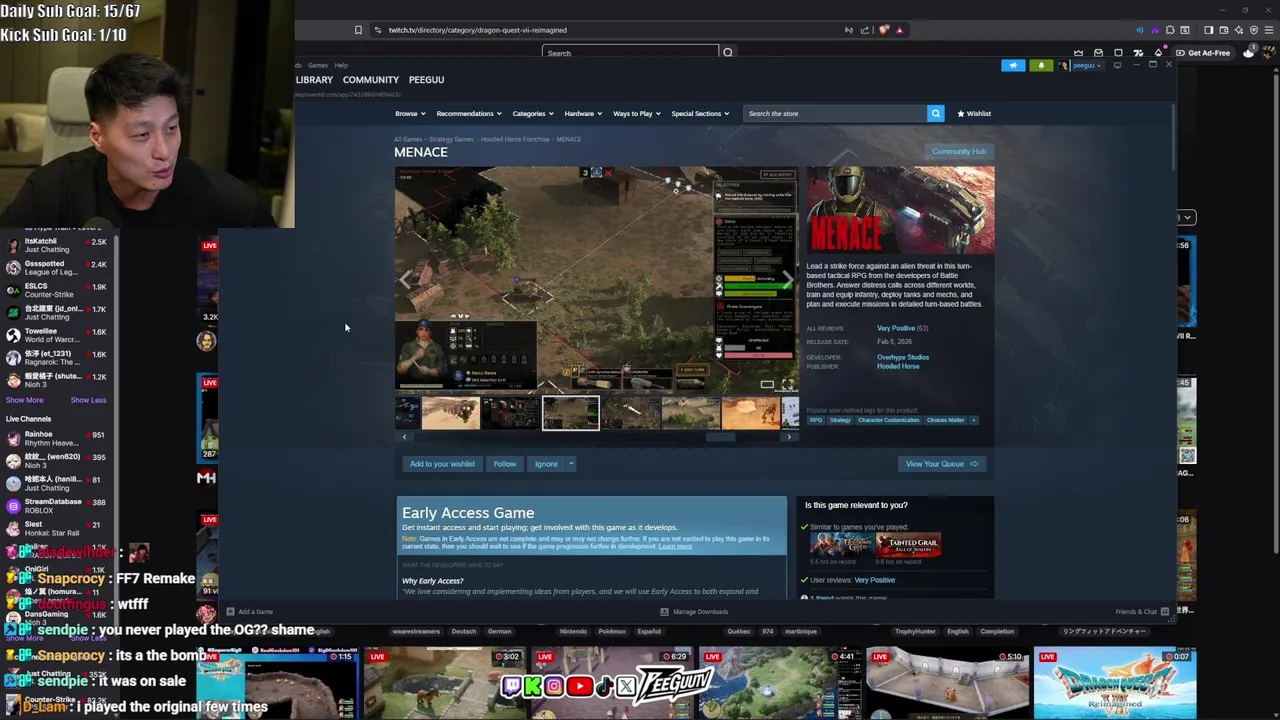Image resolution: width=1280 pixels, height=720 pixels.
Task: Click the right scroll arrow under screenshot thumbnails
Action: click(x=788, y=437)
